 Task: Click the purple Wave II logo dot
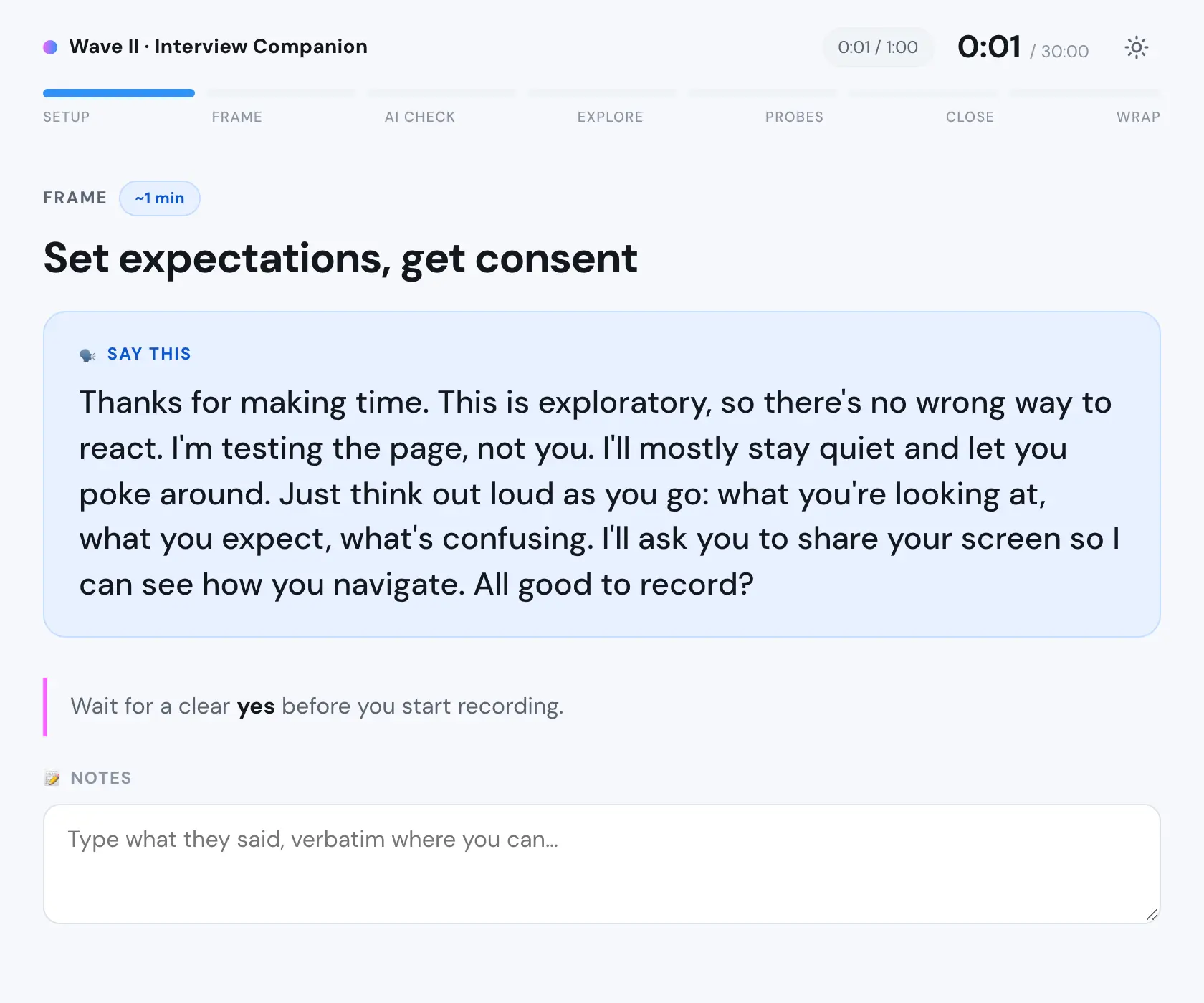click(50, 47)
